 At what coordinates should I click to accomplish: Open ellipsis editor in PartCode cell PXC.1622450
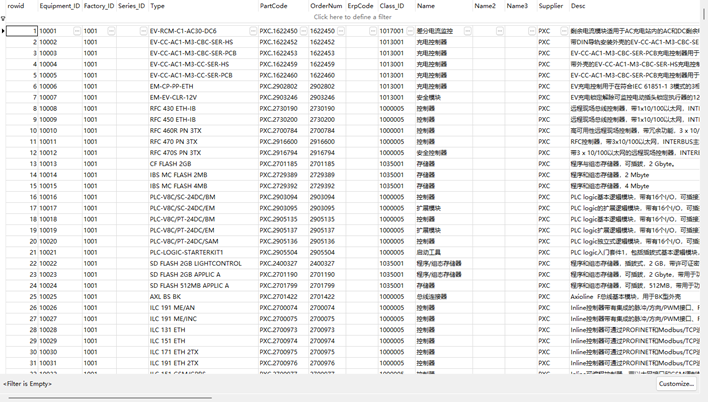[x=303, y=31]
